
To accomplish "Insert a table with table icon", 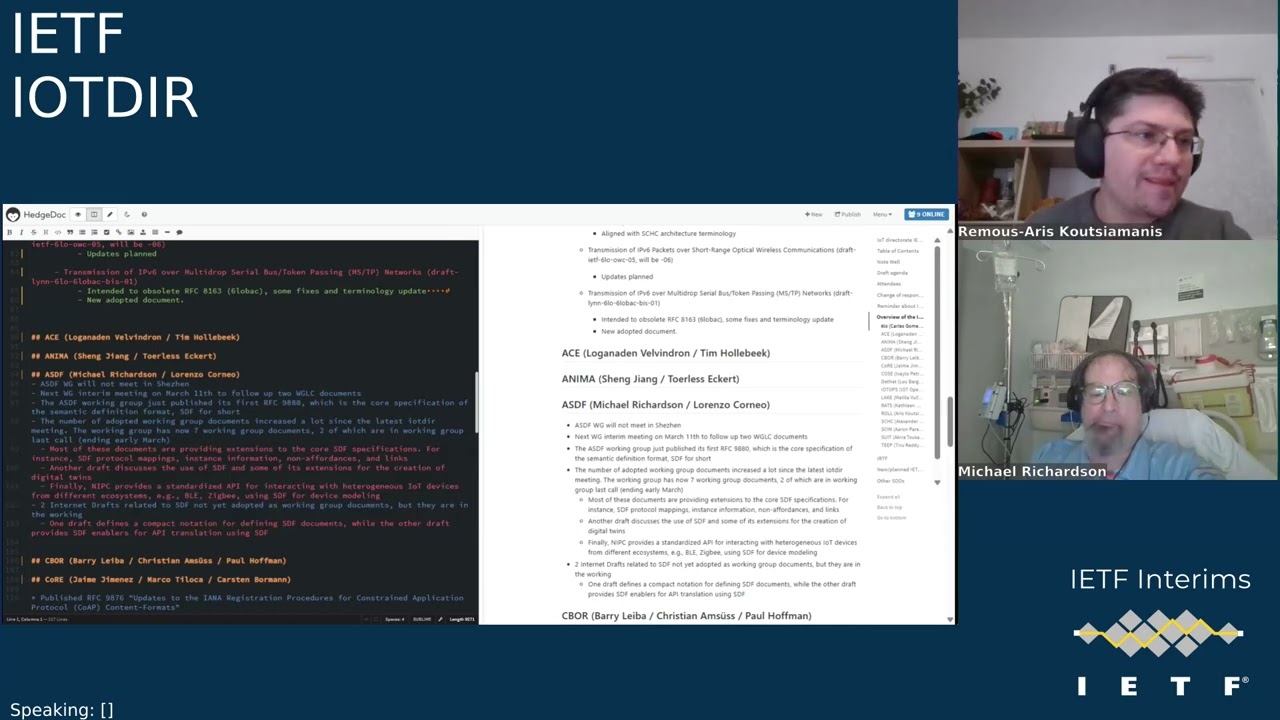I will [155, 232].
